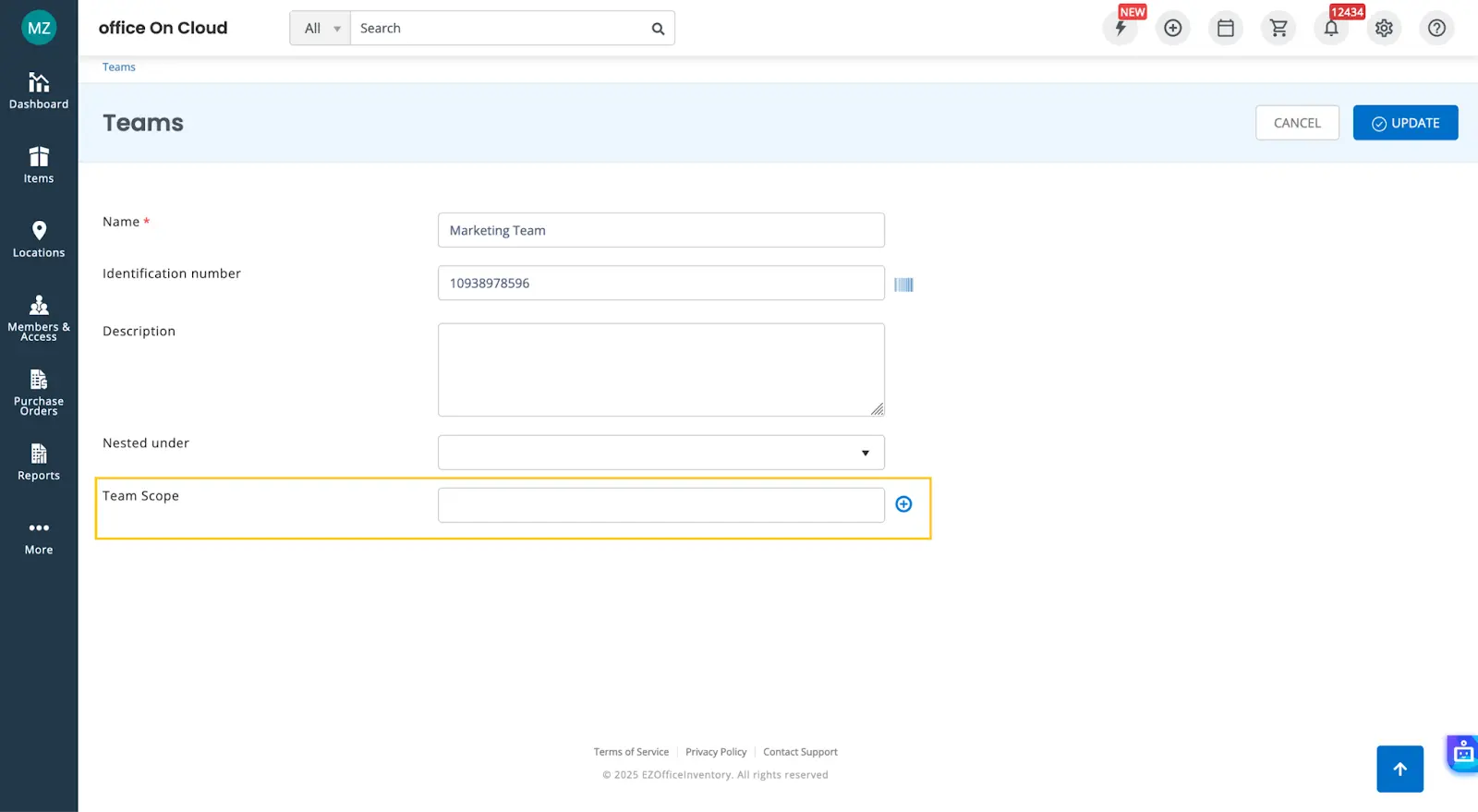The width and height of the screenshot is (1478, 812).
Task: Open the shopping cart icon
Action: pos(1278,29)
